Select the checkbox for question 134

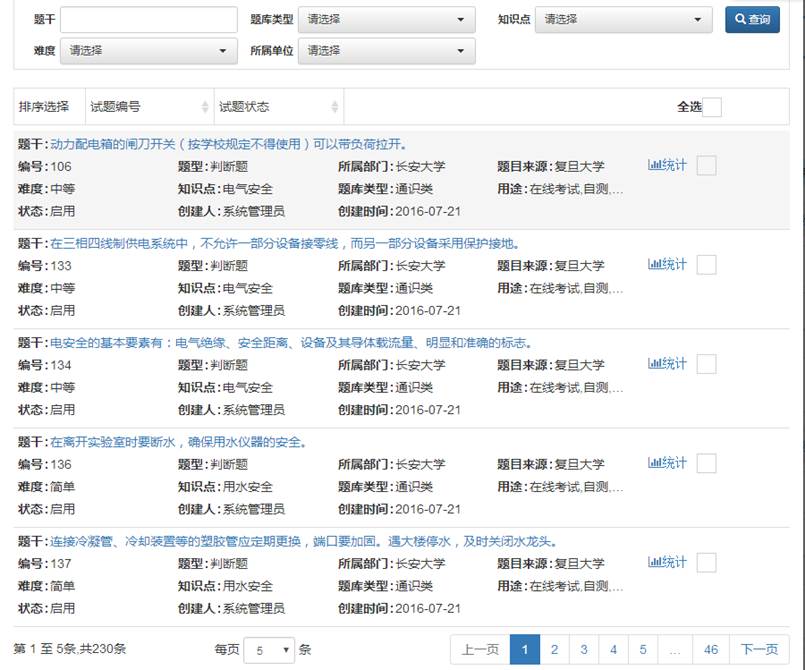706,364
